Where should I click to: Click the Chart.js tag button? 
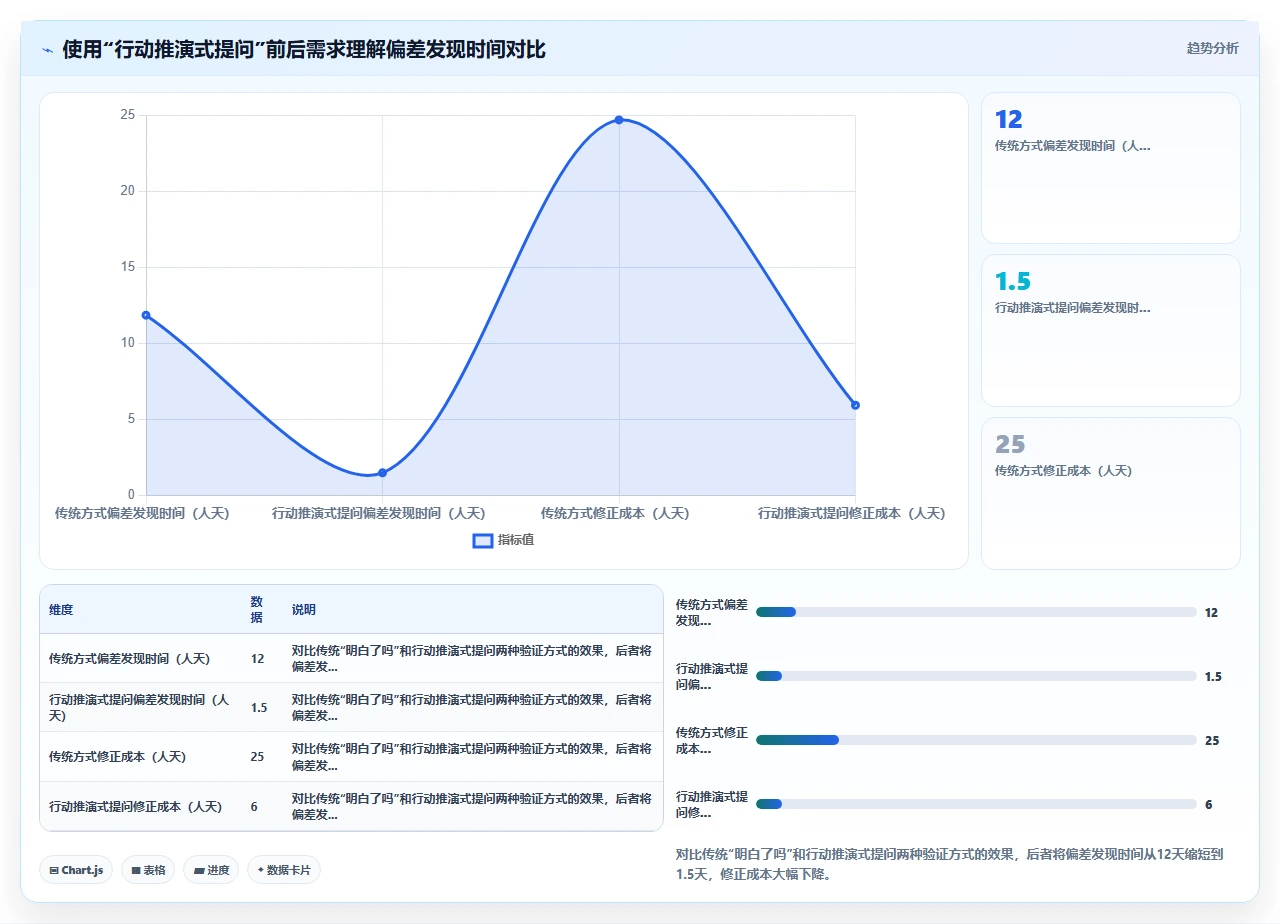[x=76, y=870]
